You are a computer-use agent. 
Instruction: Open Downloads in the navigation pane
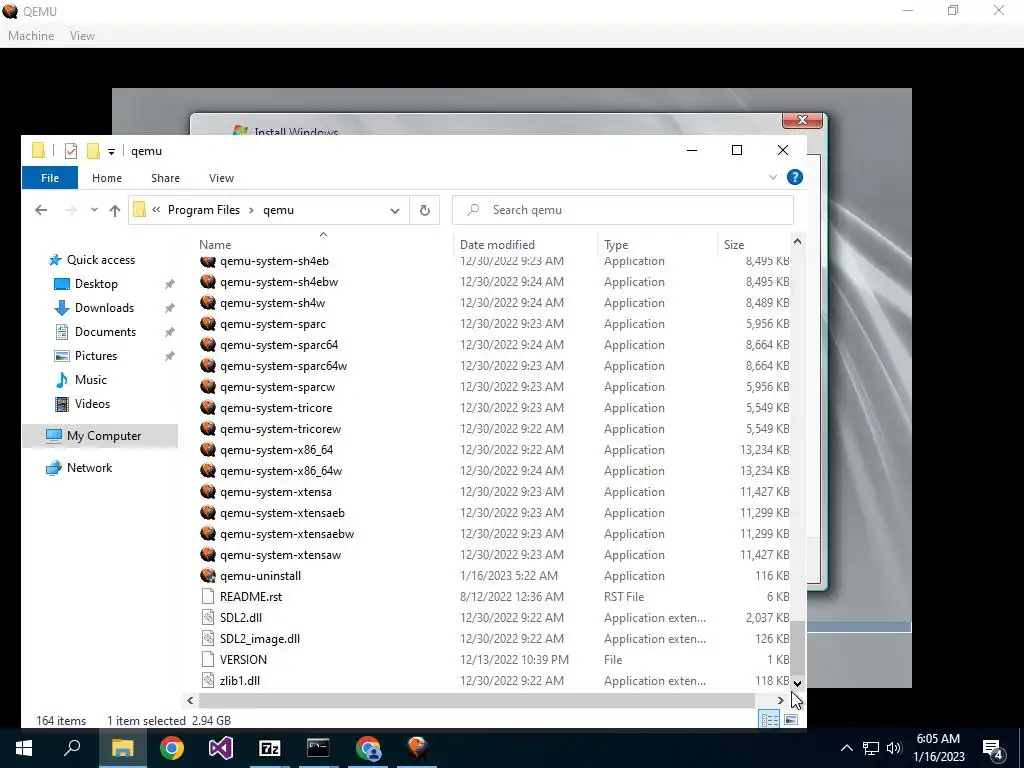tap(104, 308)
